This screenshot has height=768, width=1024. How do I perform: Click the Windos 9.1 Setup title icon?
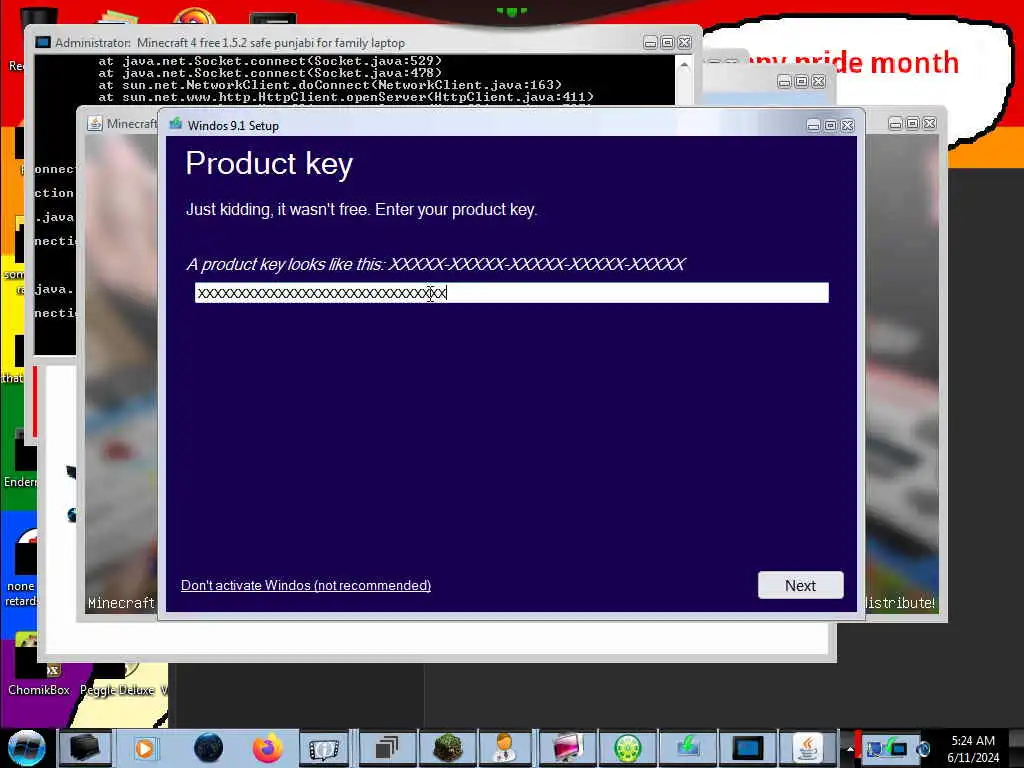click(176, 124)
